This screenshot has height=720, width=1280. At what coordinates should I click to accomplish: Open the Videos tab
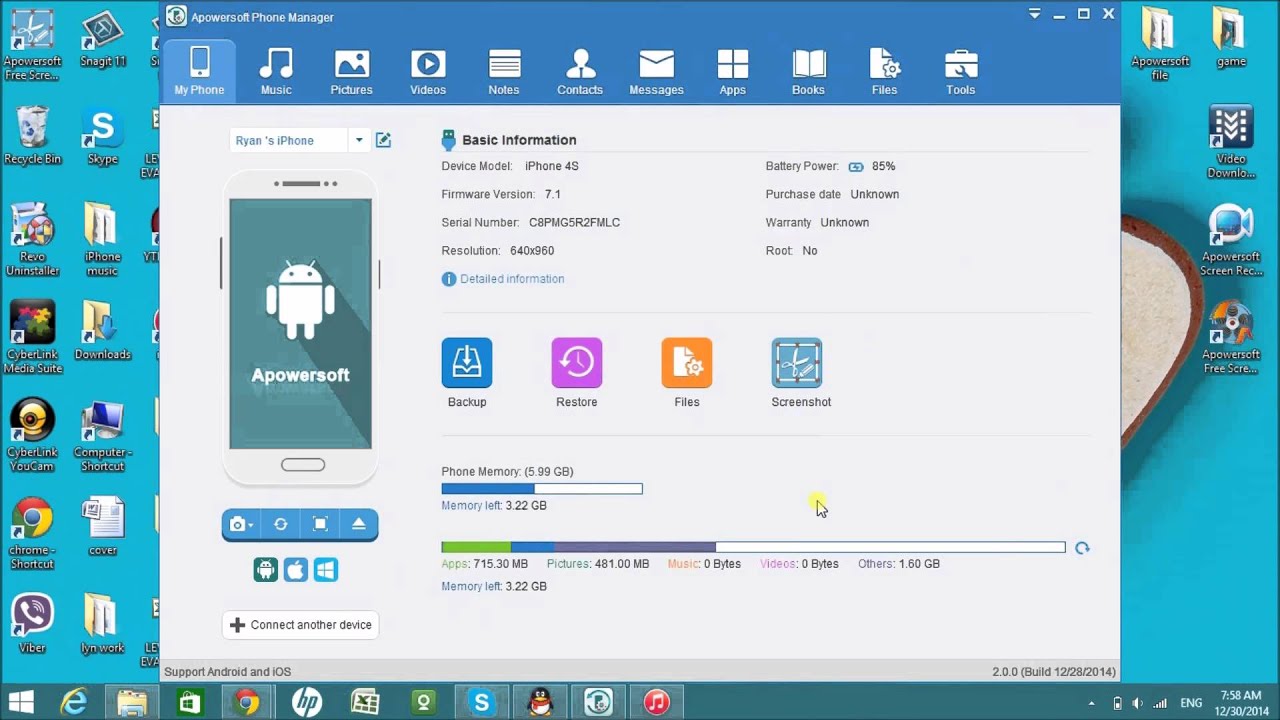[x=428, y=71]
